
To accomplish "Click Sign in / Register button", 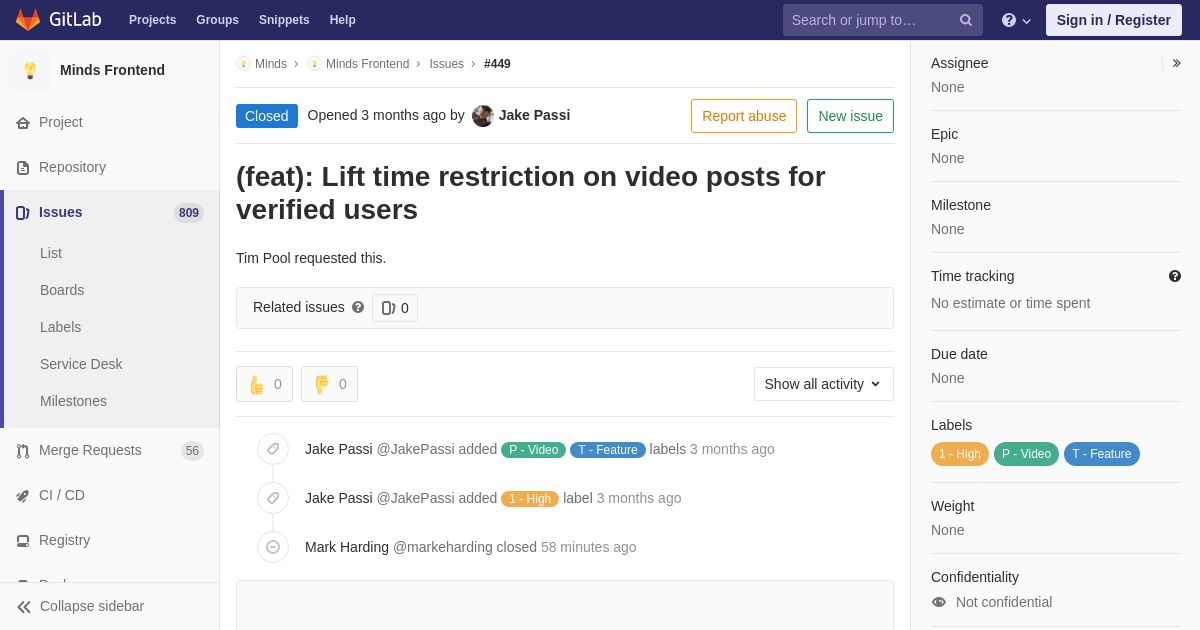I will (1114, 20).
